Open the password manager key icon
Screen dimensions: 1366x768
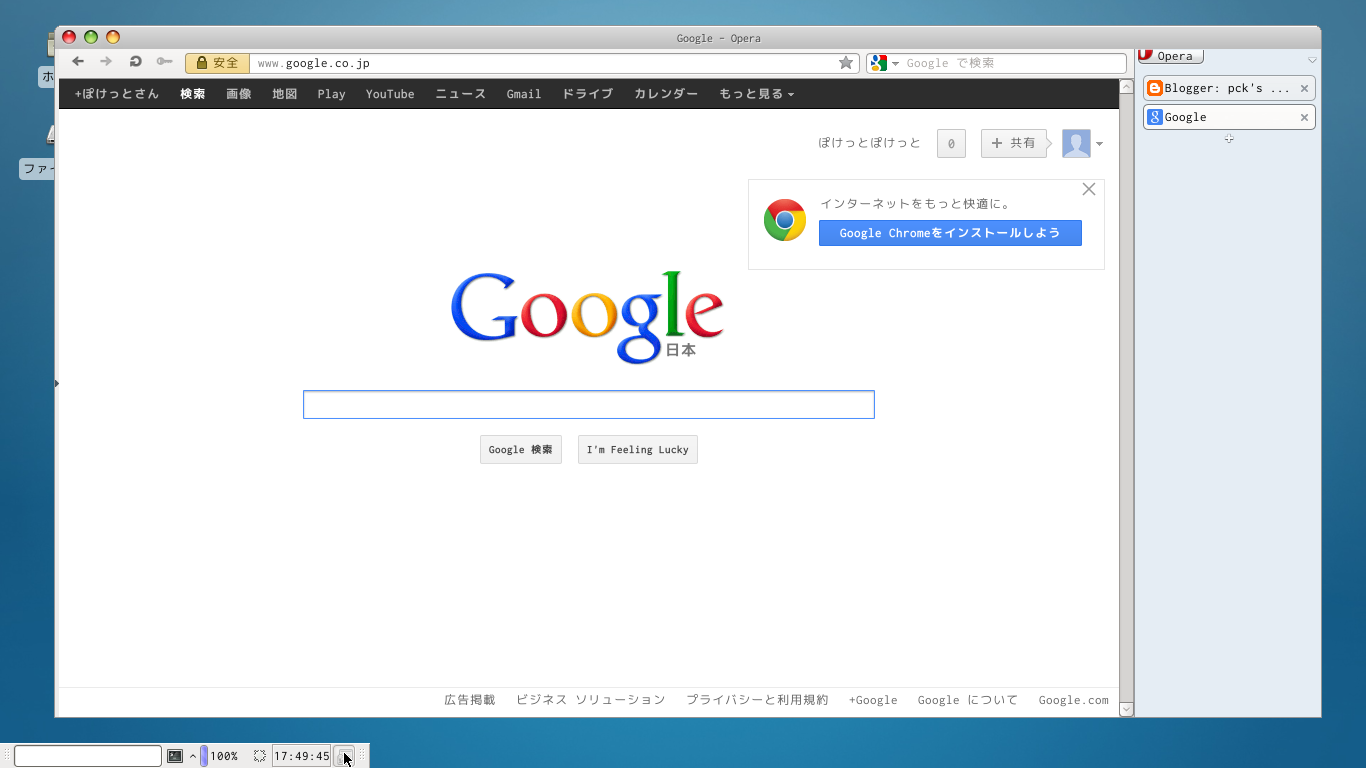coord(165,62)
